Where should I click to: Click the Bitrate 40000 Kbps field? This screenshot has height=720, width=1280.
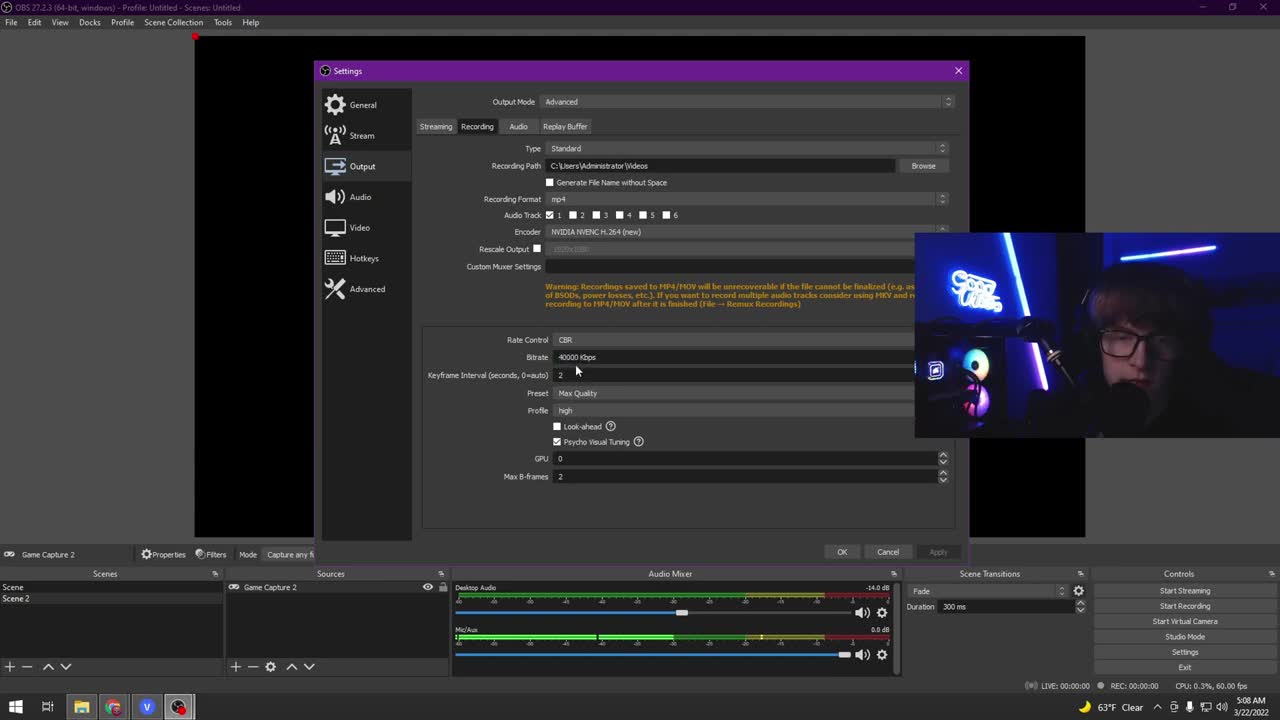tap(734, 357)
